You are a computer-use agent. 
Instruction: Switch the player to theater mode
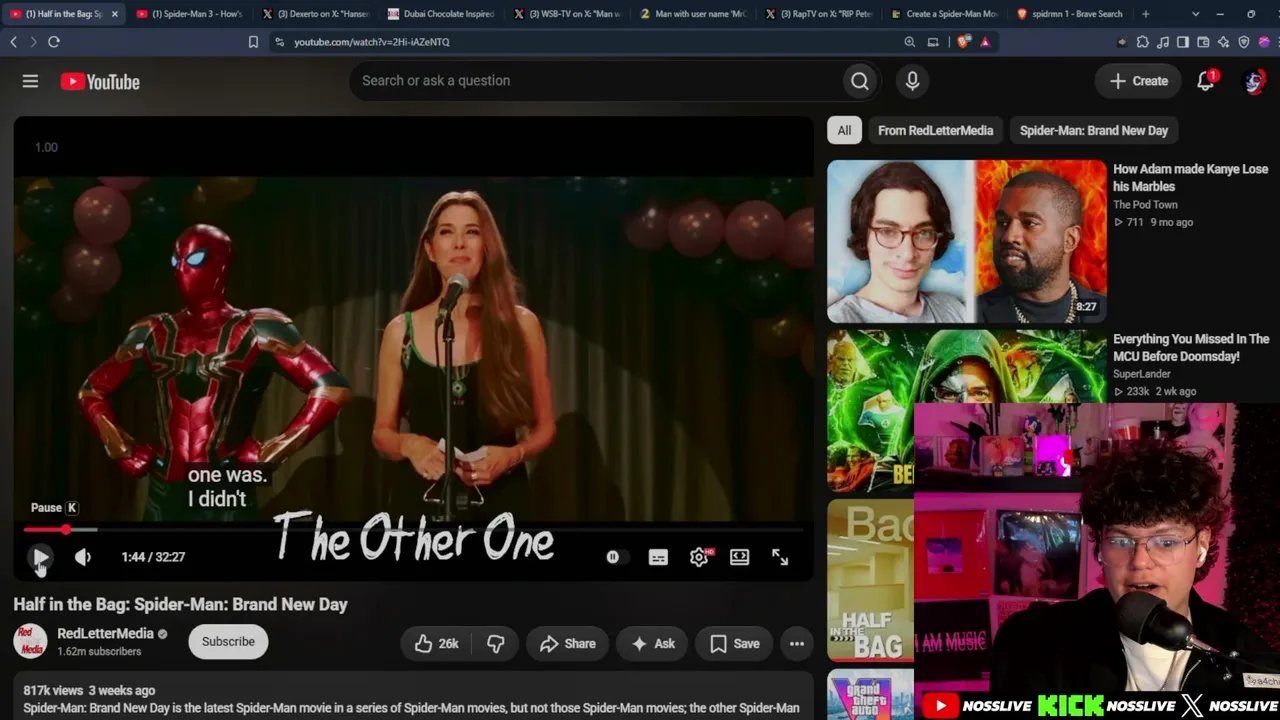click(x=739, y=557)
